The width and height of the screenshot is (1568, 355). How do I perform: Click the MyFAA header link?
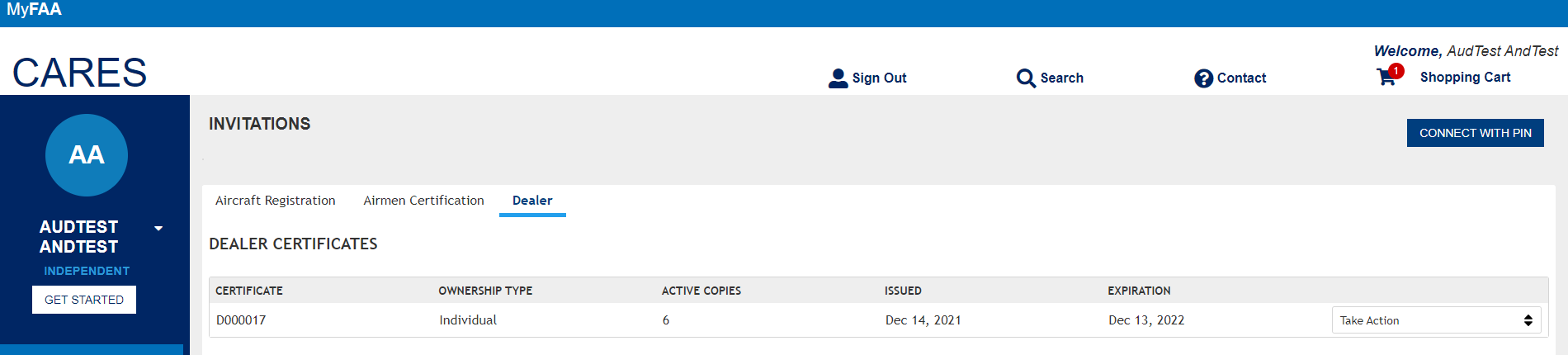[34, 10]
